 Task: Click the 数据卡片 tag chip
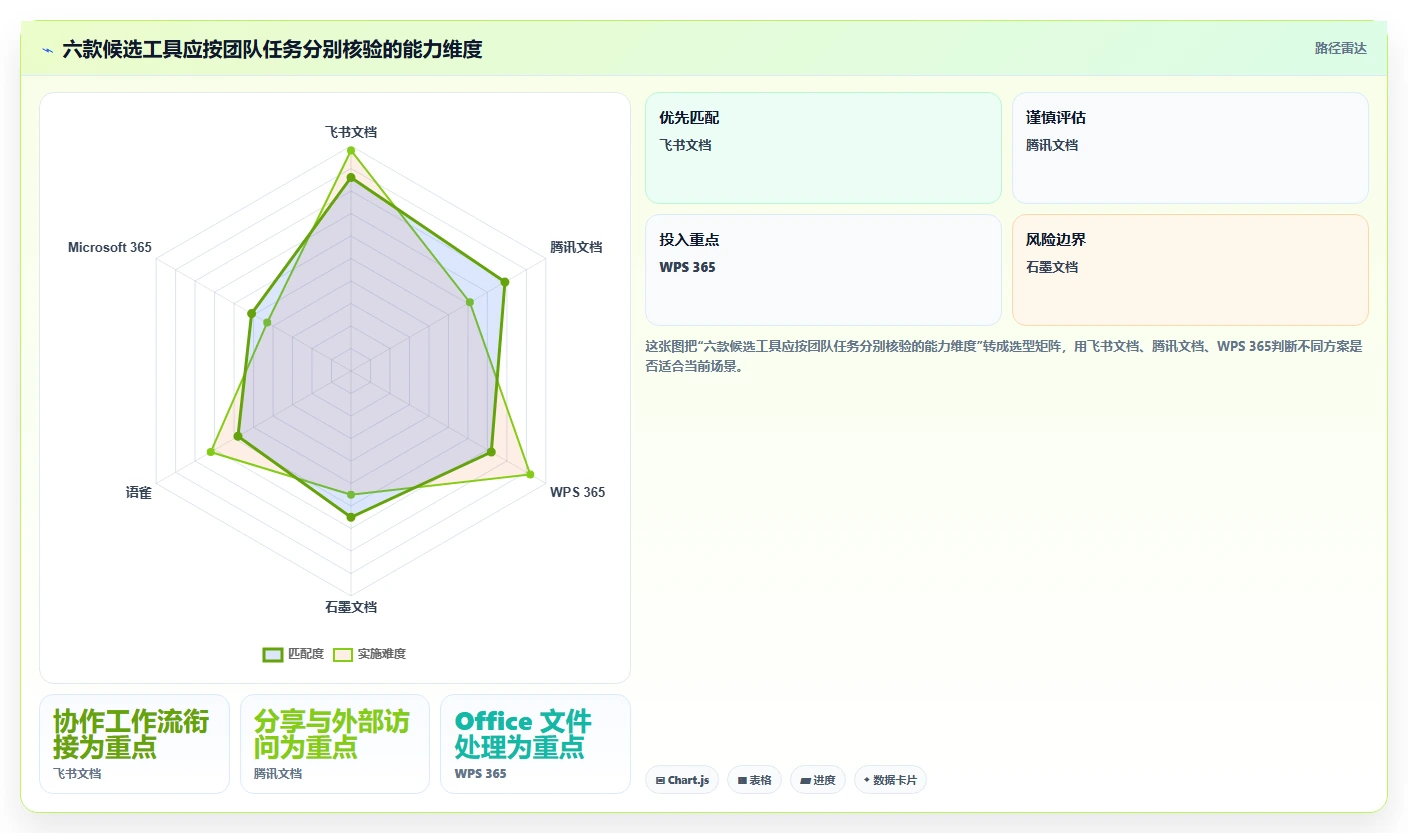coord(890,780)
